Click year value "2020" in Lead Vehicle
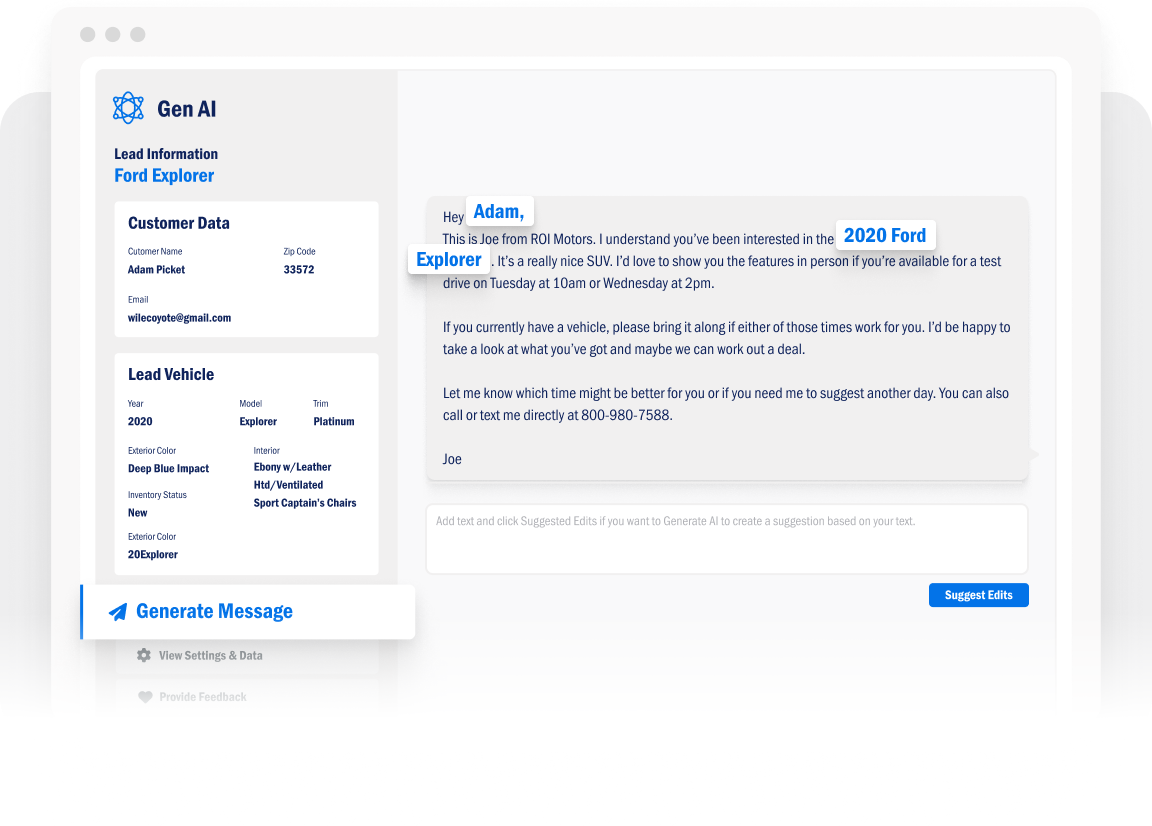This screenshot has width=1152, height=826. pos(140,421)
